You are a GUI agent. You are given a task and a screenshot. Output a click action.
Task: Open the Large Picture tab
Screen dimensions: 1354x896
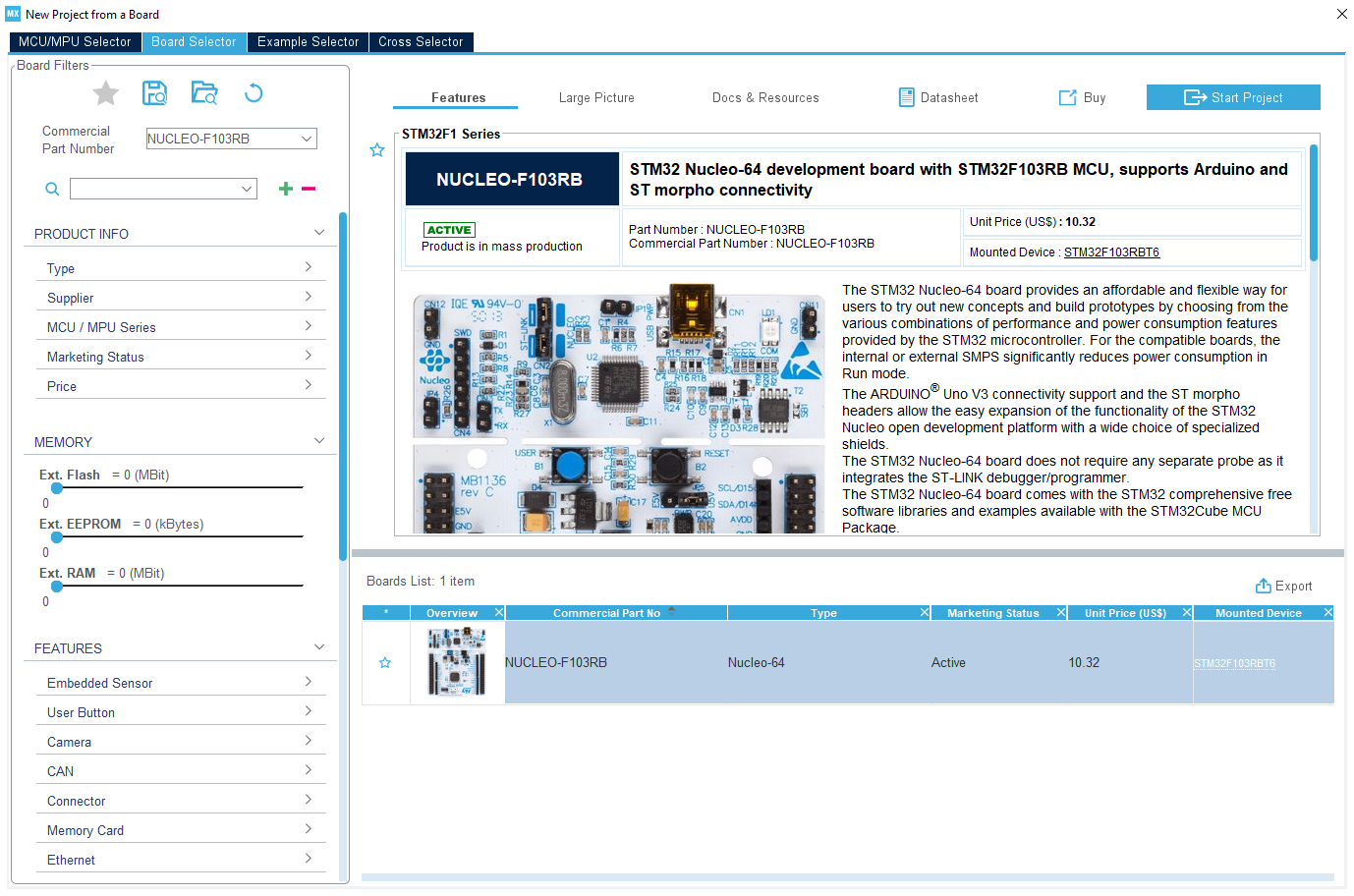coord(596,97)
